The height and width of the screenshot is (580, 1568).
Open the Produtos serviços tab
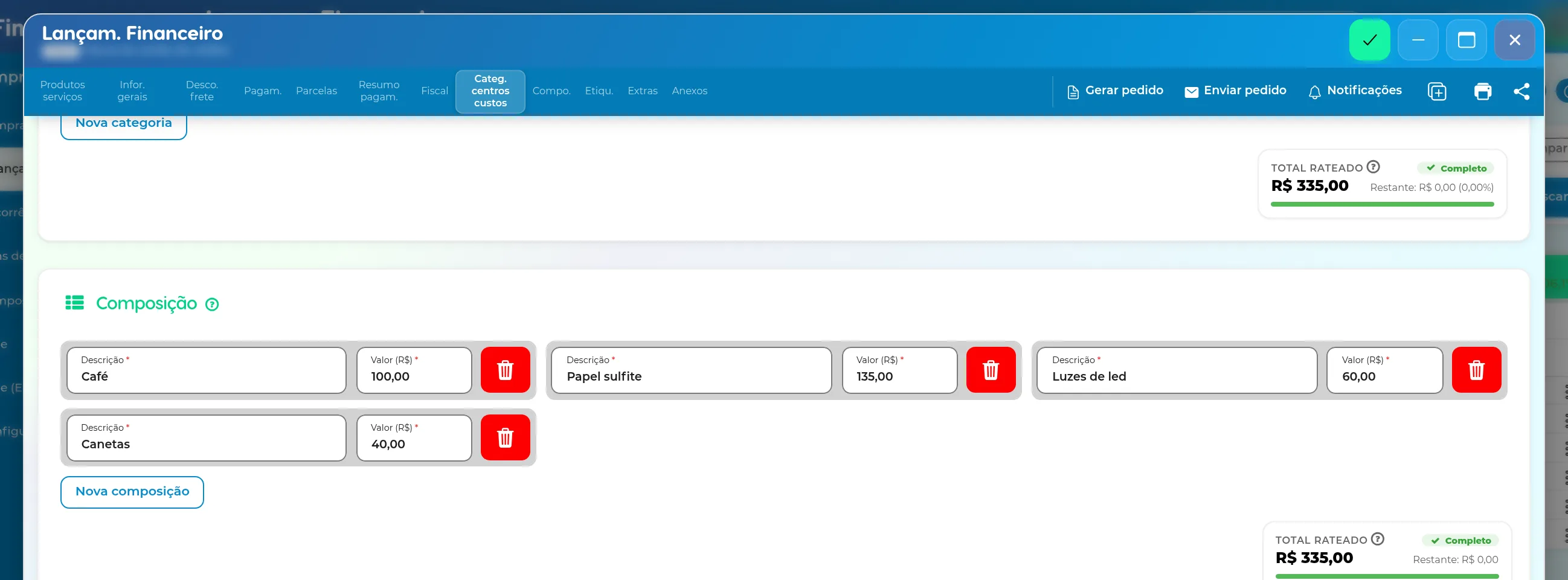tap(63, 91)
